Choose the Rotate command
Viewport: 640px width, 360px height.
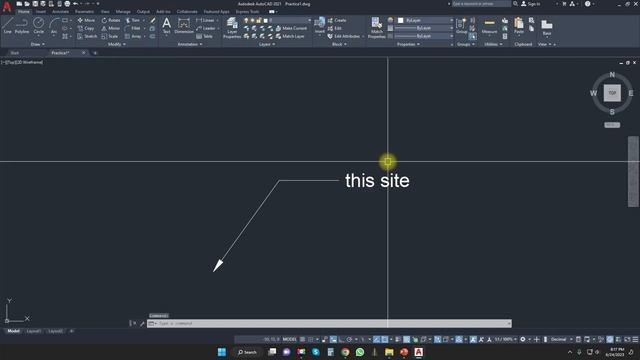tap(111, 20)
